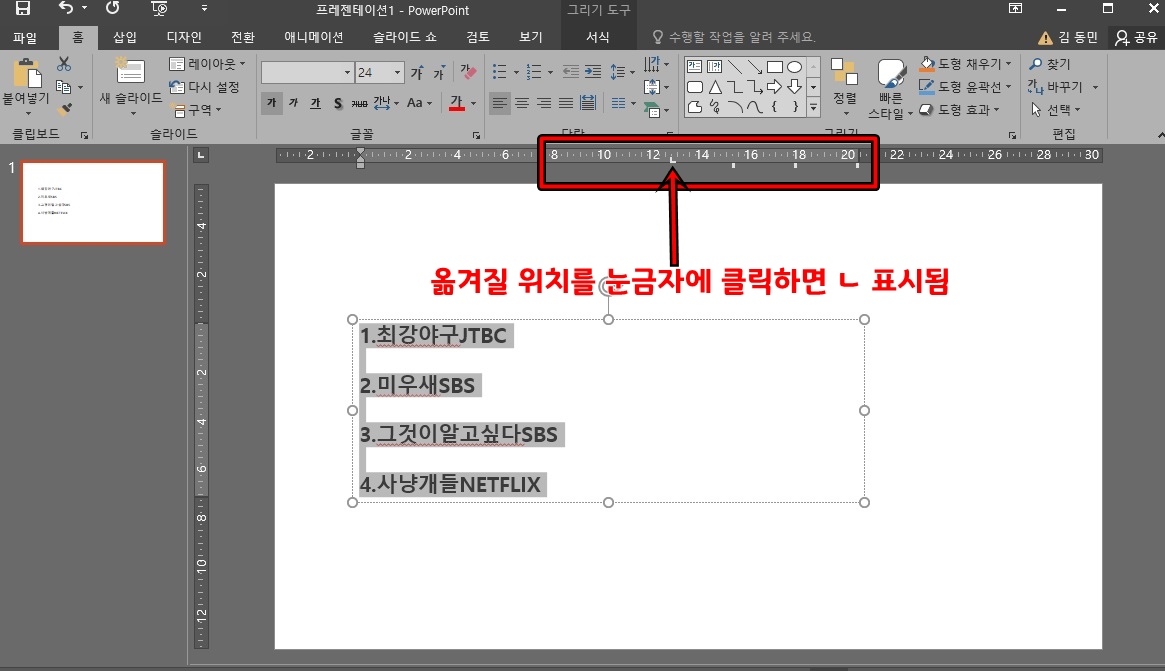1165x671 pixels.
Task: Decrease list indent level icon
Action: pos(571,72)
